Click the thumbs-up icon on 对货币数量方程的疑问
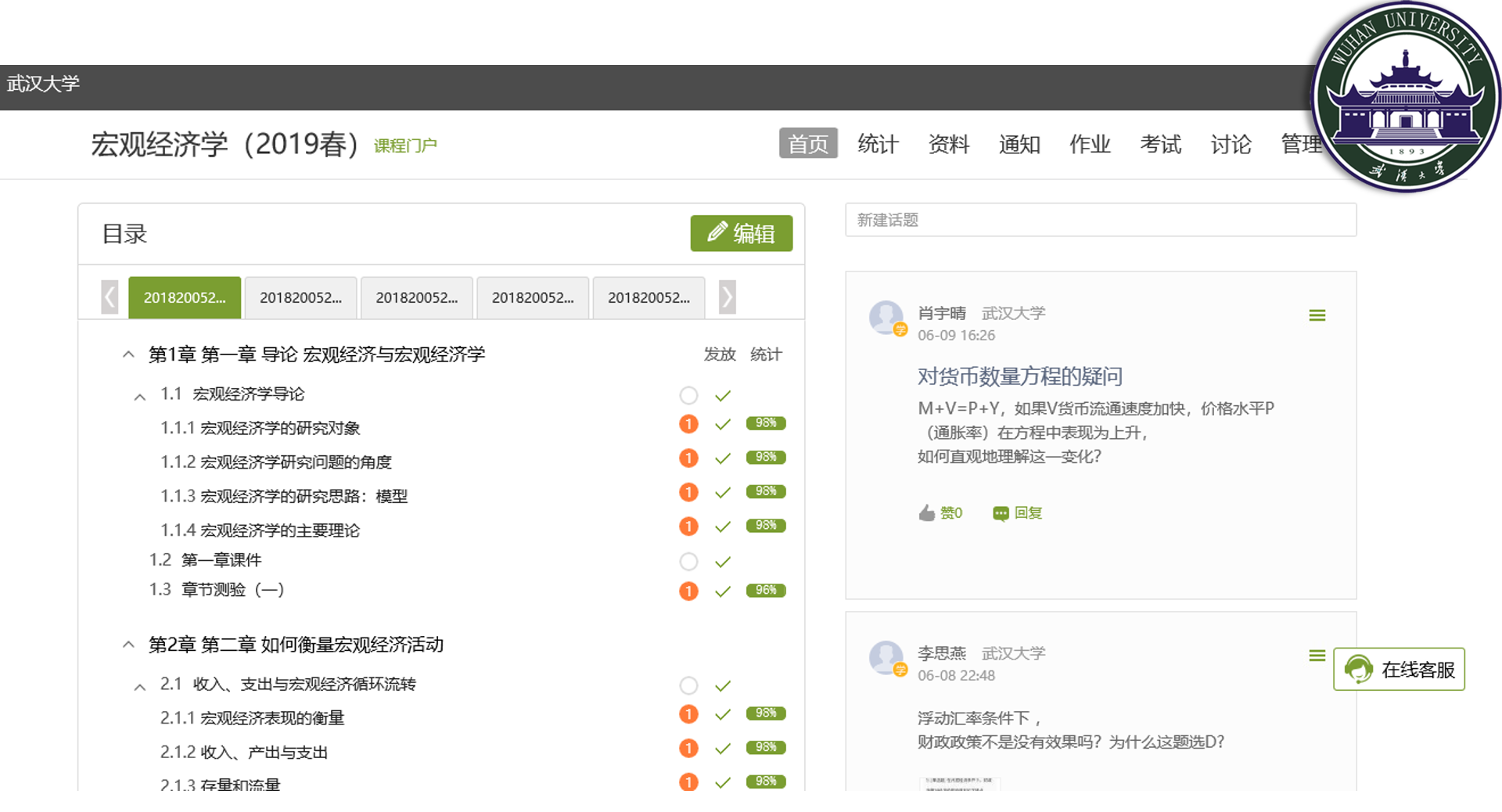1502x812 pixels. point(926,512)
